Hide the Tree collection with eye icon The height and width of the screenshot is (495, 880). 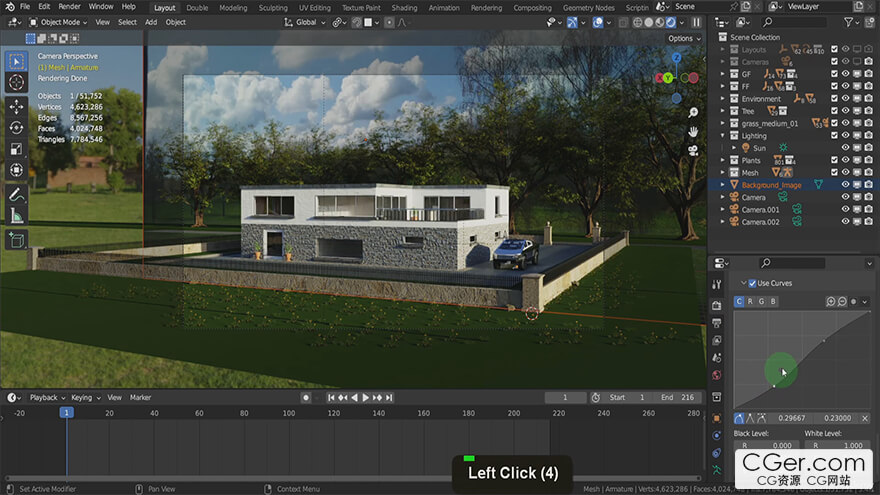[x=845, y=111]
